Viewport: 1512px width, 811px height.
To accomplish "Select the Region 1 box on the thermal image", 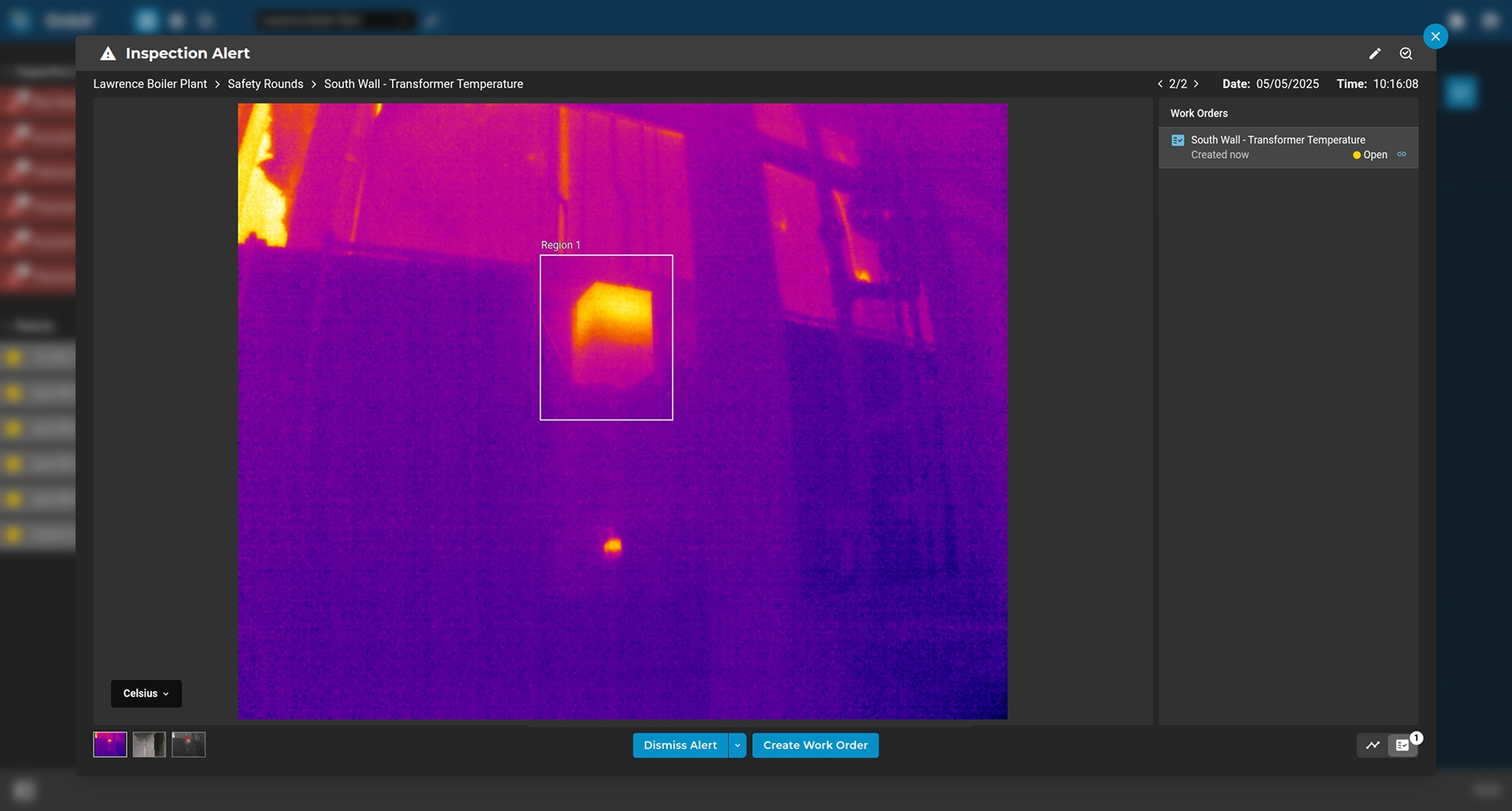I will [606, 337].
